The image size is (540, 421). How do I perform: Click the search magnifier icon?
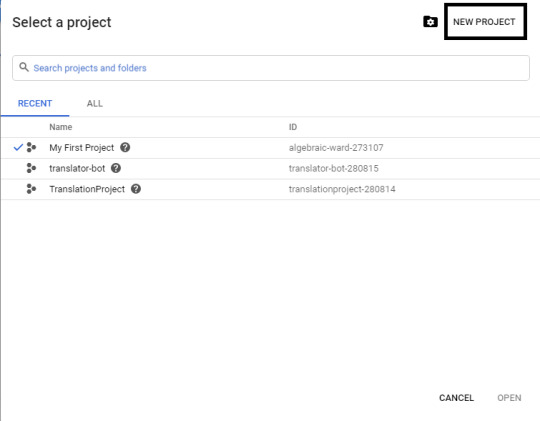(24, 67)
